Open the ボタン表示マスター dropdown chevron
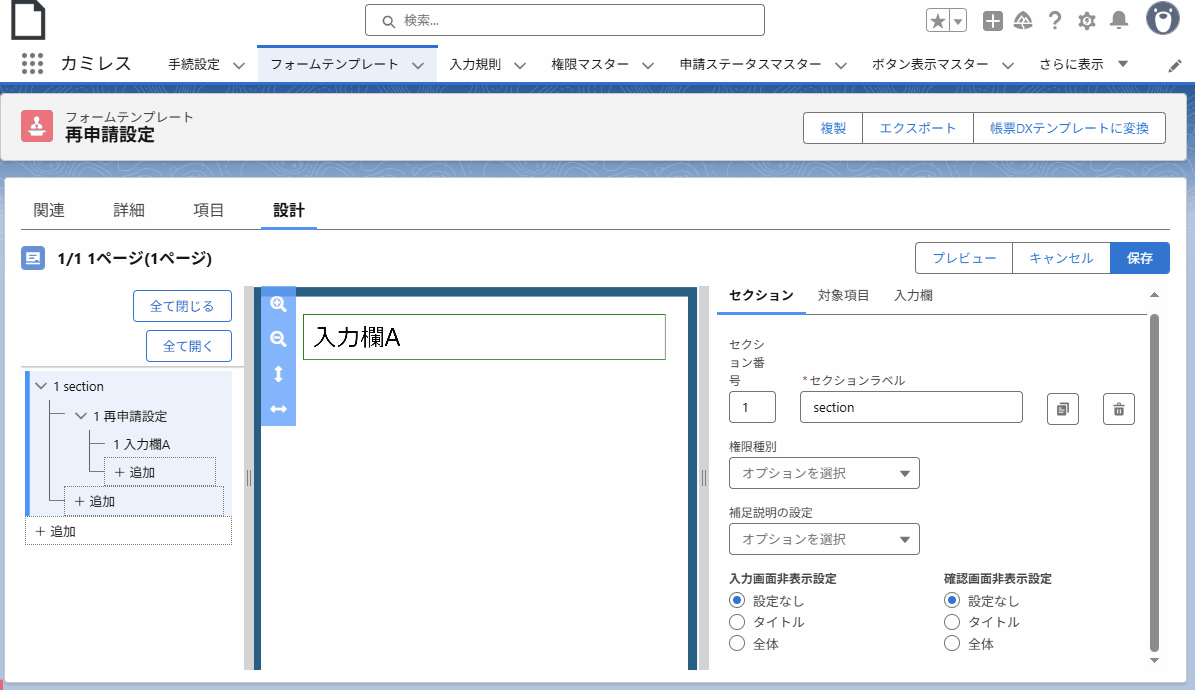 [1008, 66]
